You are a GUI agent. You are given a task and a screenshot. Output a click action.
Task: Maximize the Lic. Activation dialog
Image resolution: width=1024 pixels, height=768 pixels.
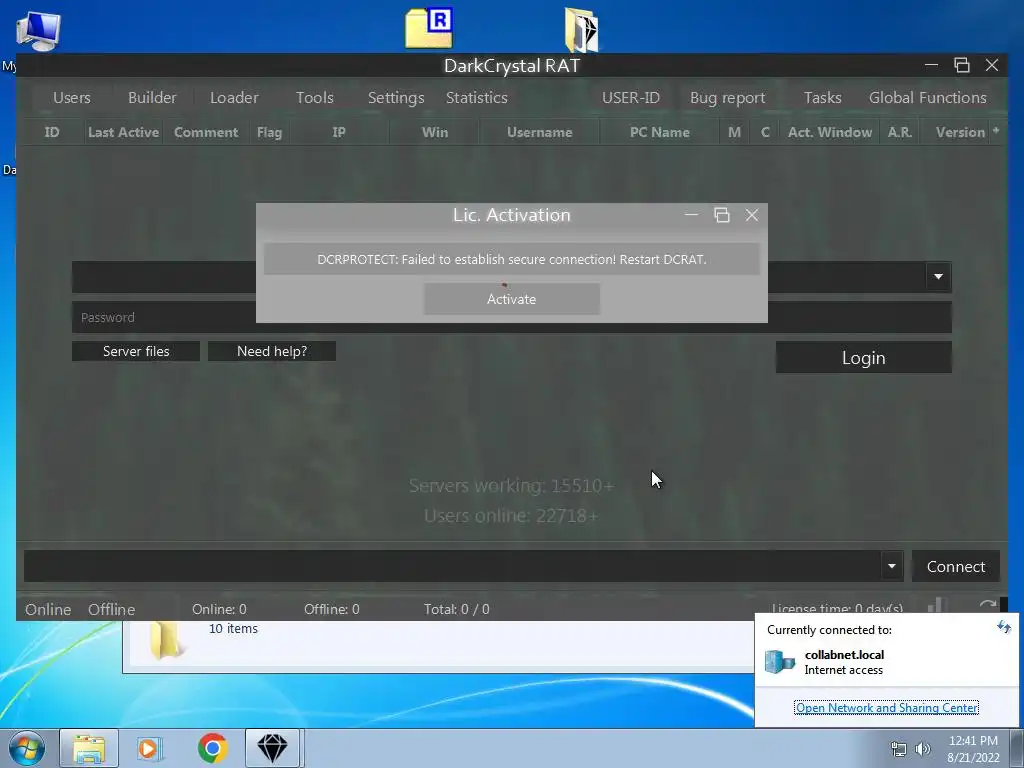pos(722,215)
